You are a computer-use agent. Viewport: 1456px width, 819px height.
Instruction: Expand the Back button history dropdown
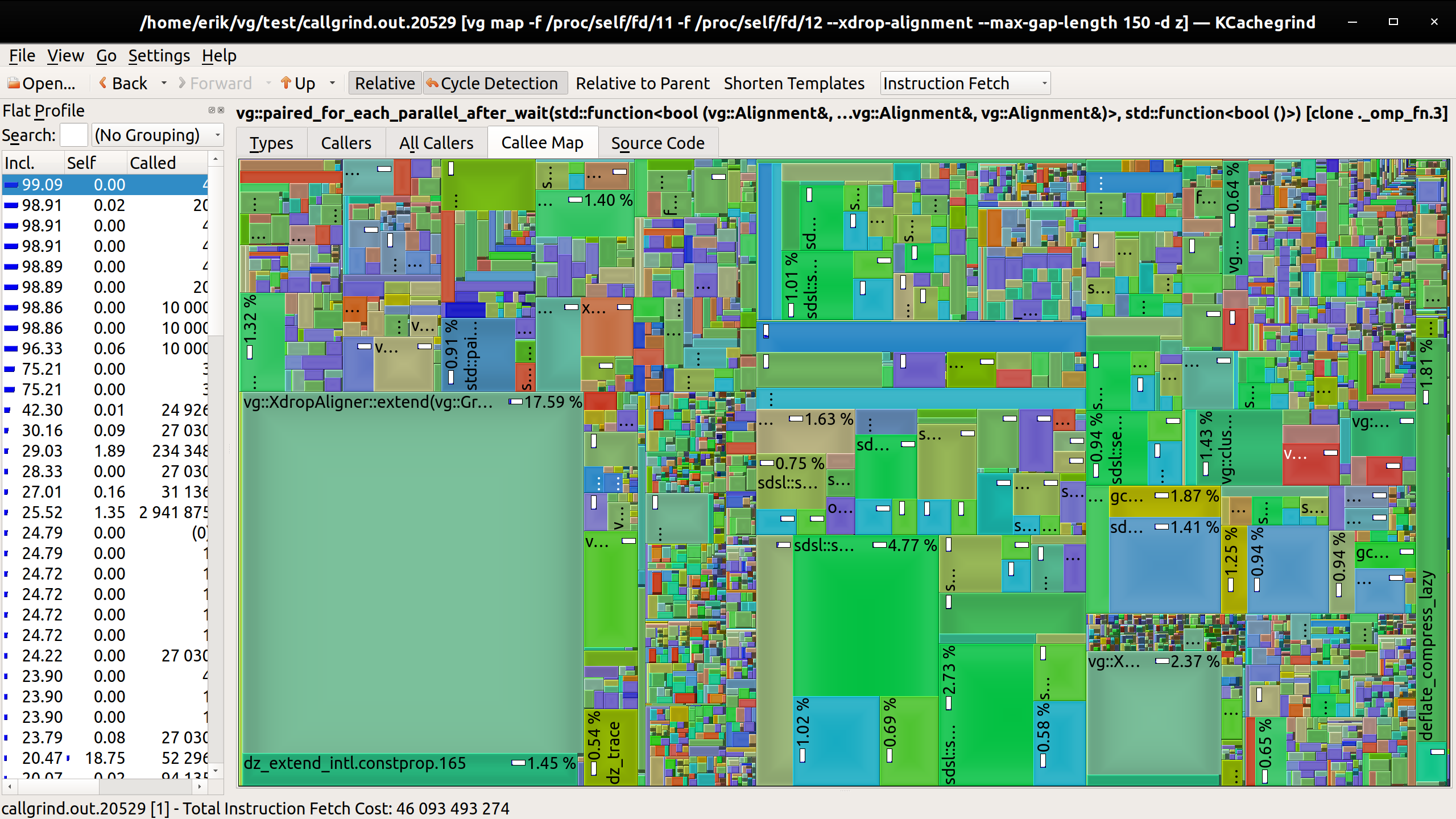164,83
